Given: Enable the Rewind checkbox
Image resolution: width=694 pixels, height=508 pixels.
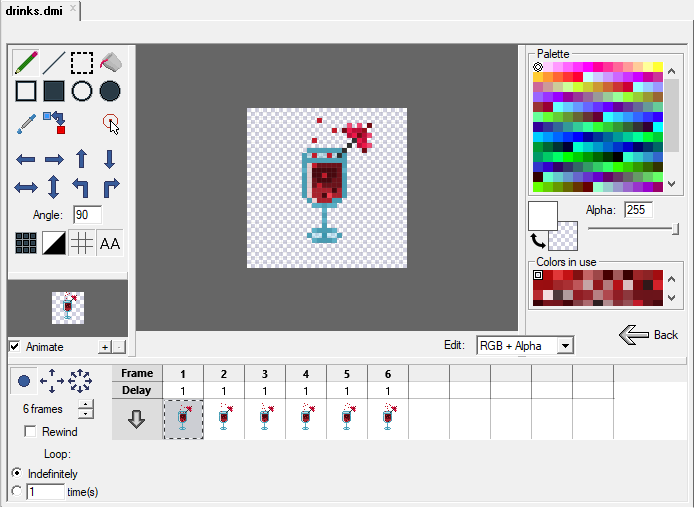Looking at the screenshot, I should click(x=30, y=432).
